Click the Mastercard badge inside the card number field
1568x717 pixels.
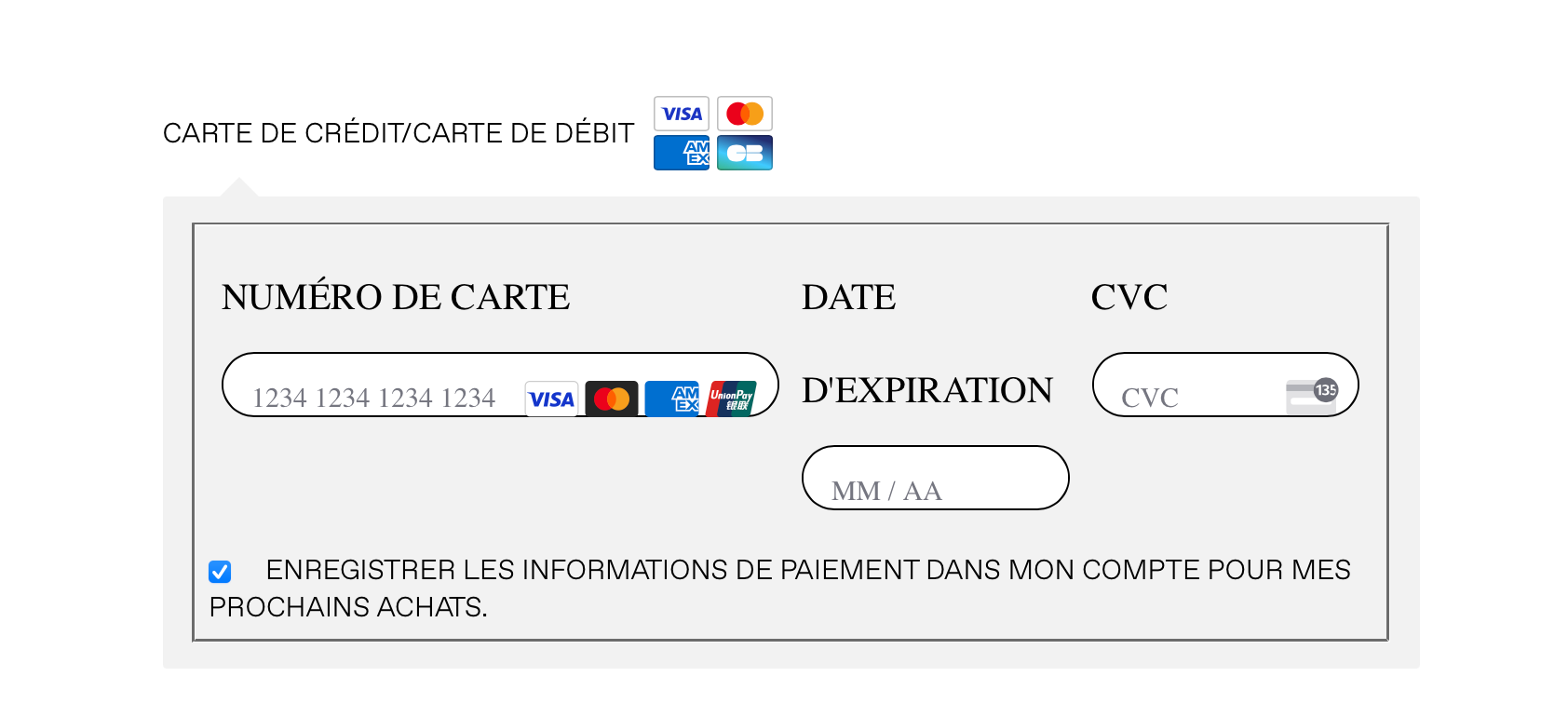pos(612,399)
